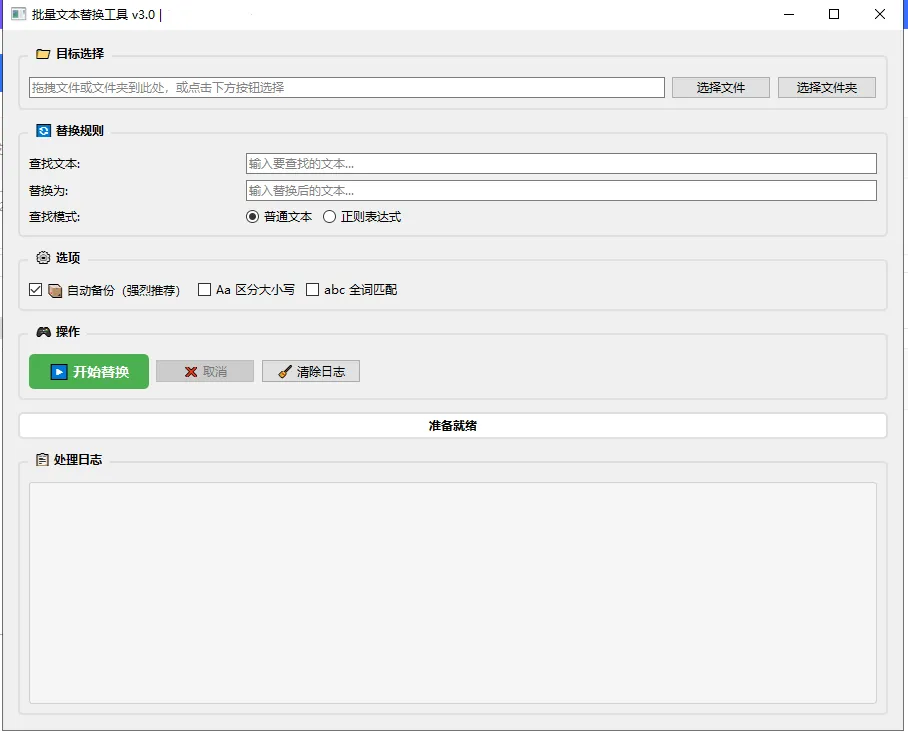Viewport: 908px width, 732px height.
Task: Click the folder icon beside 目标选择 header
Action: (40, 54)
